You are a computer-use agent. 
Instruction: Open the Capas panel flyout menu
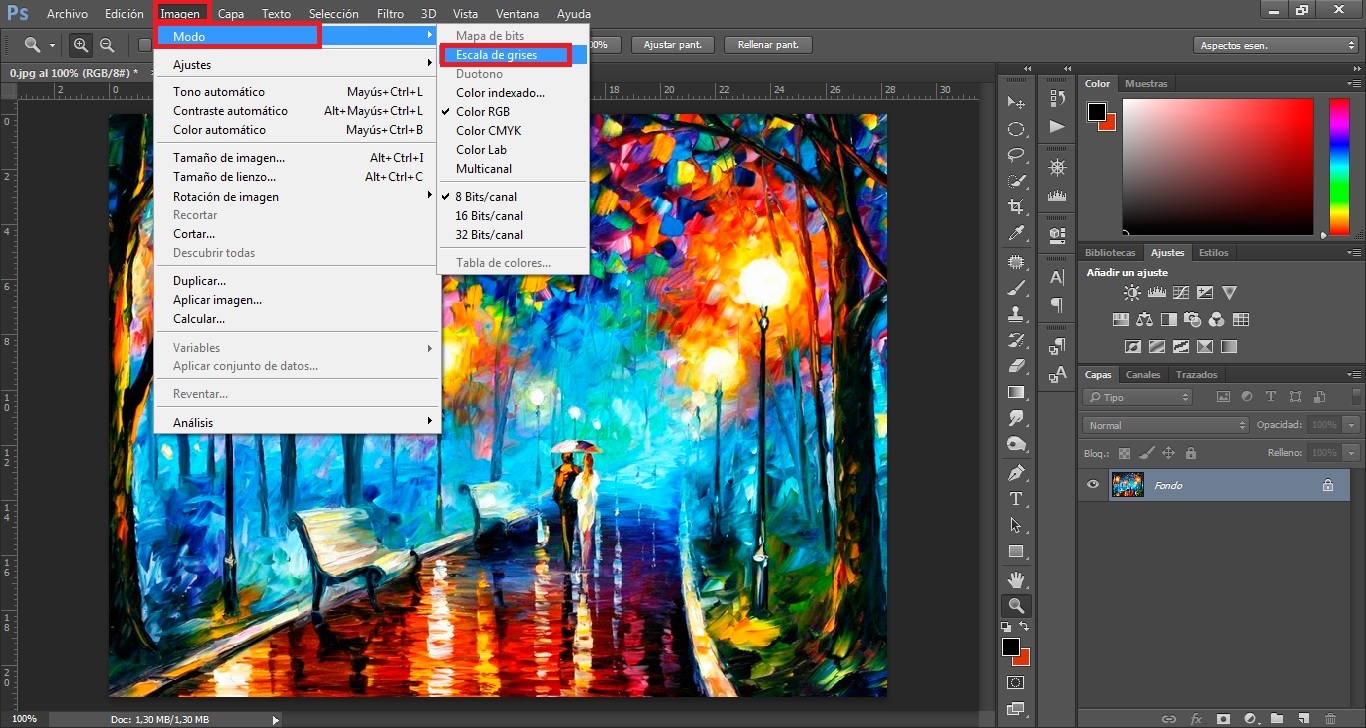point(1354,375)
